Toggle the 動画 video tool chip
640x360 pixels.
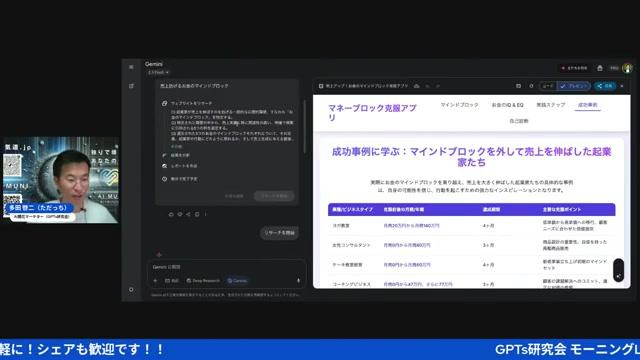pyautogui.click(x=172, y=280)
